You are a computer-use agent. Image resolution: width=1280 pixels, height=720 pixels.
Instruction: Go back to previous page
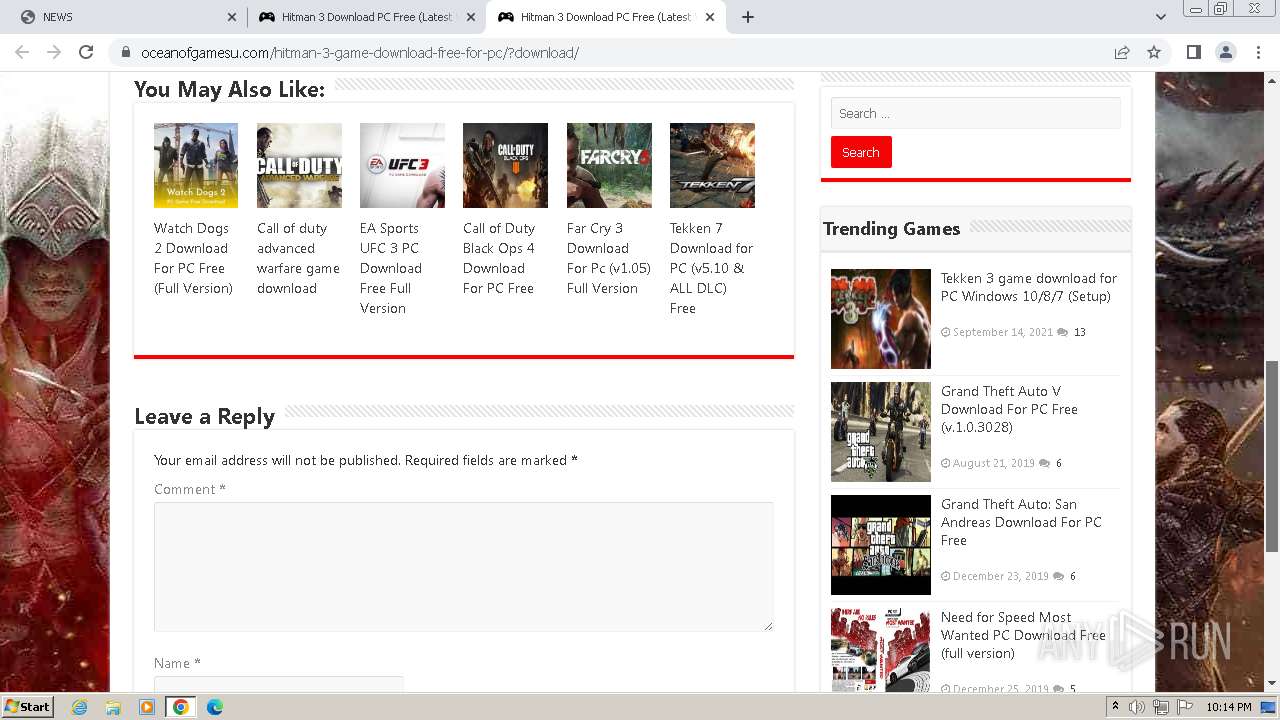[x=22, y=52]
